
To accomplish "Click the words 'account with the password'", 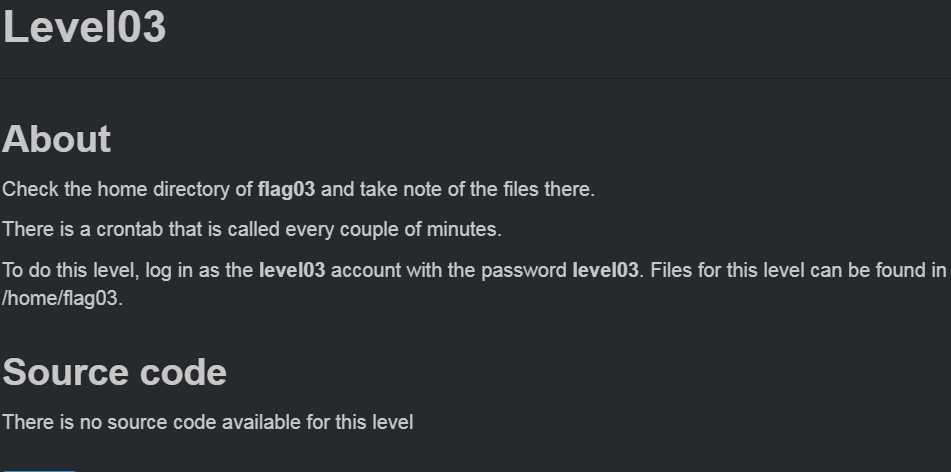I will pyautogui.click(x=449, y=270).
